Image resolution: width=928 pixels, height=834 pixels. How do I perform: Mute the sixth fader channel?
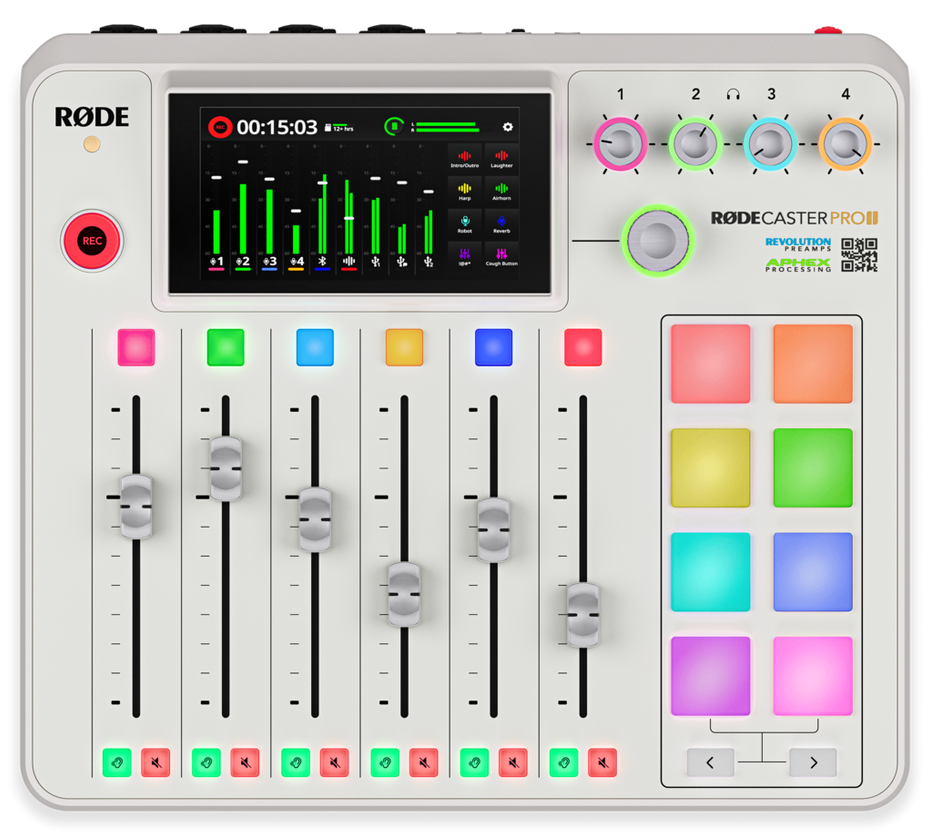(602, 762)
